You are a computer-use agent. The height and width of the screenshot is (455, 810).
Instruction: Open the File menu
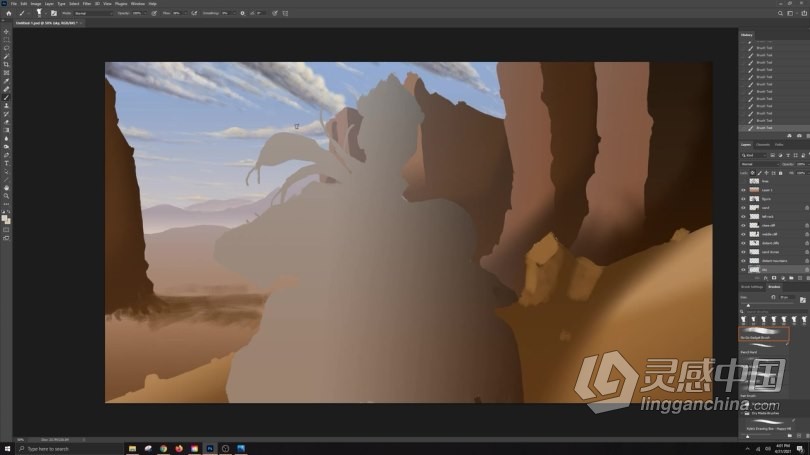pyautogui.click(x=14, y=4)
